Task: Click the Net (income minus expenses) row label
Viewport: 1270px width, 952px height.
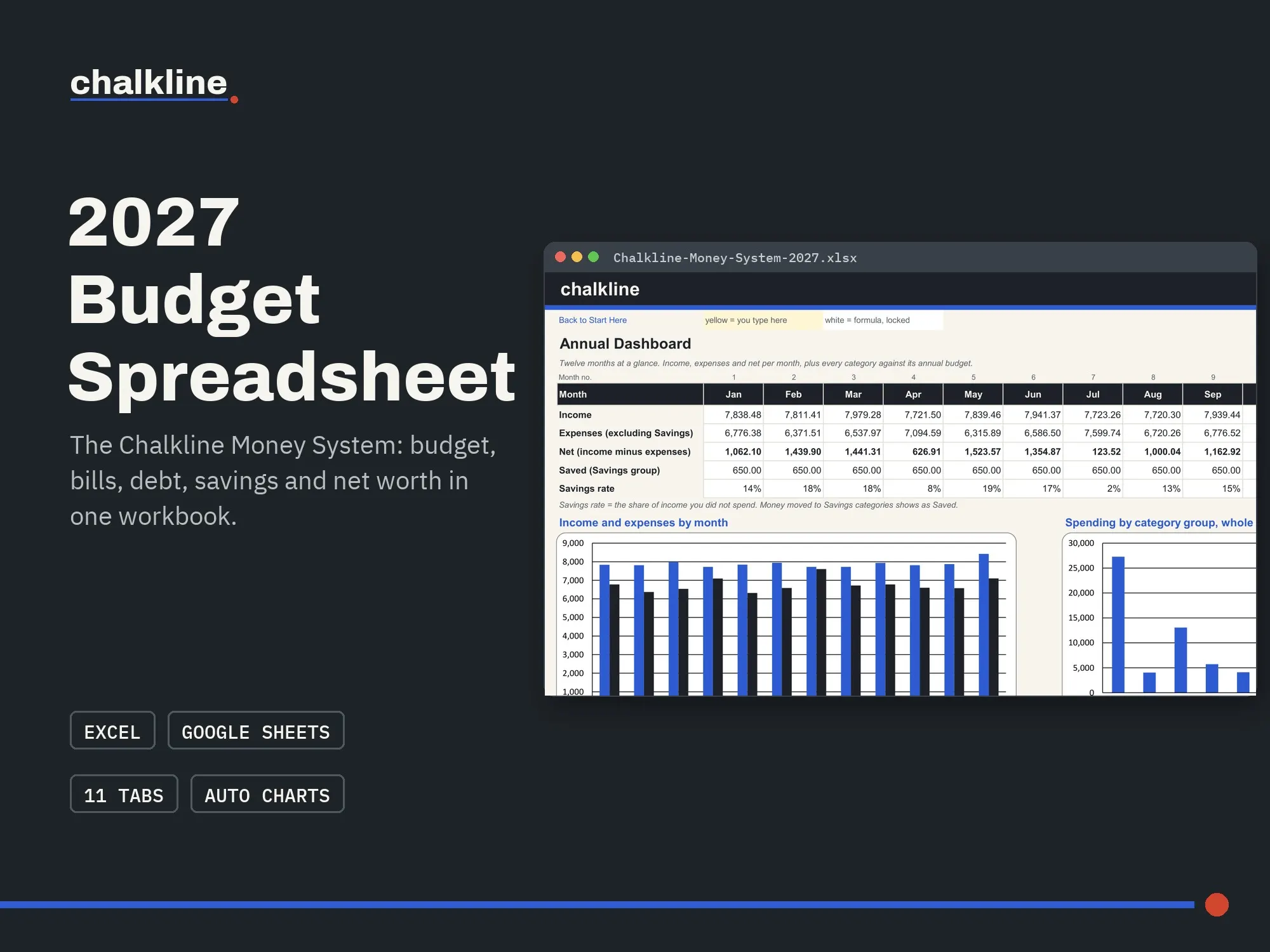Action: [624, 452]
